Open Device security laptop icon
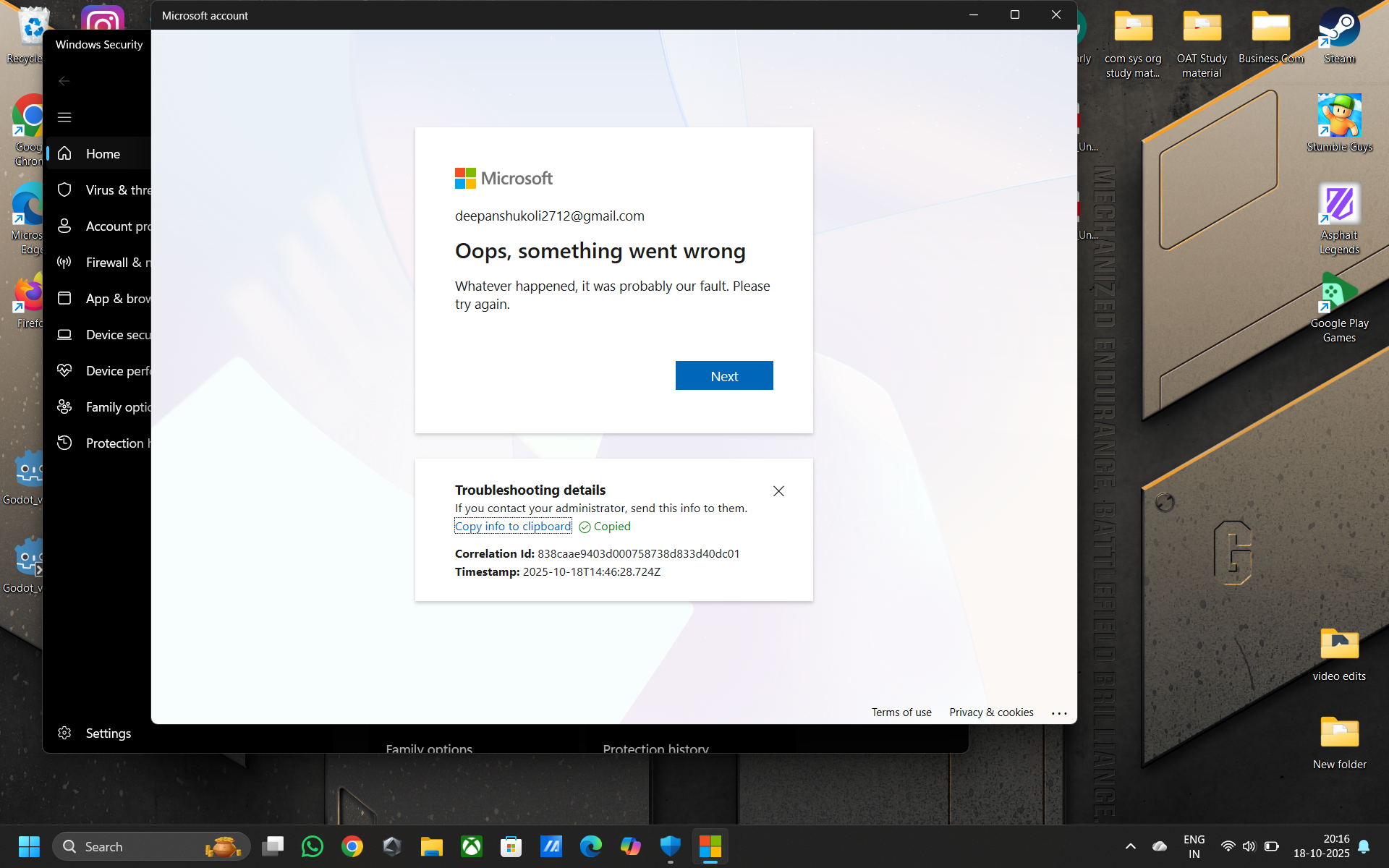 point(64,334)
